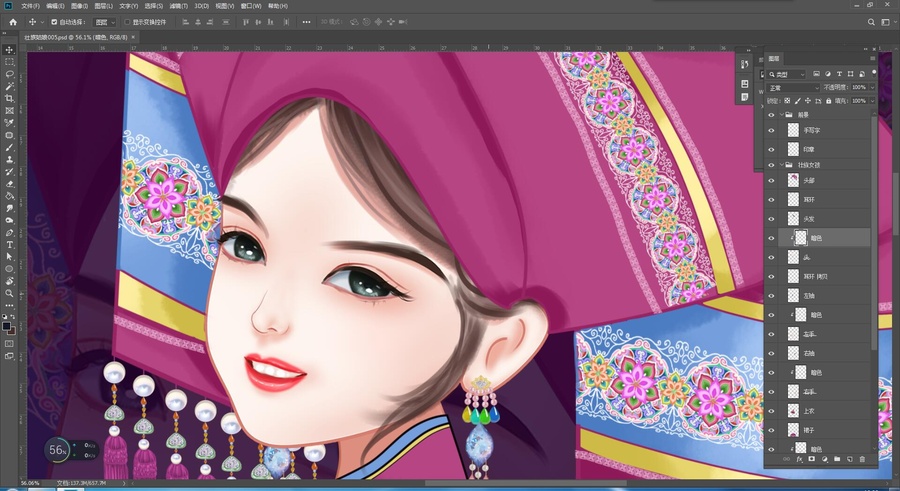900x491 pixels.
Task: Enable the 显示变换控件 checkbox
Action: (127, 22)
